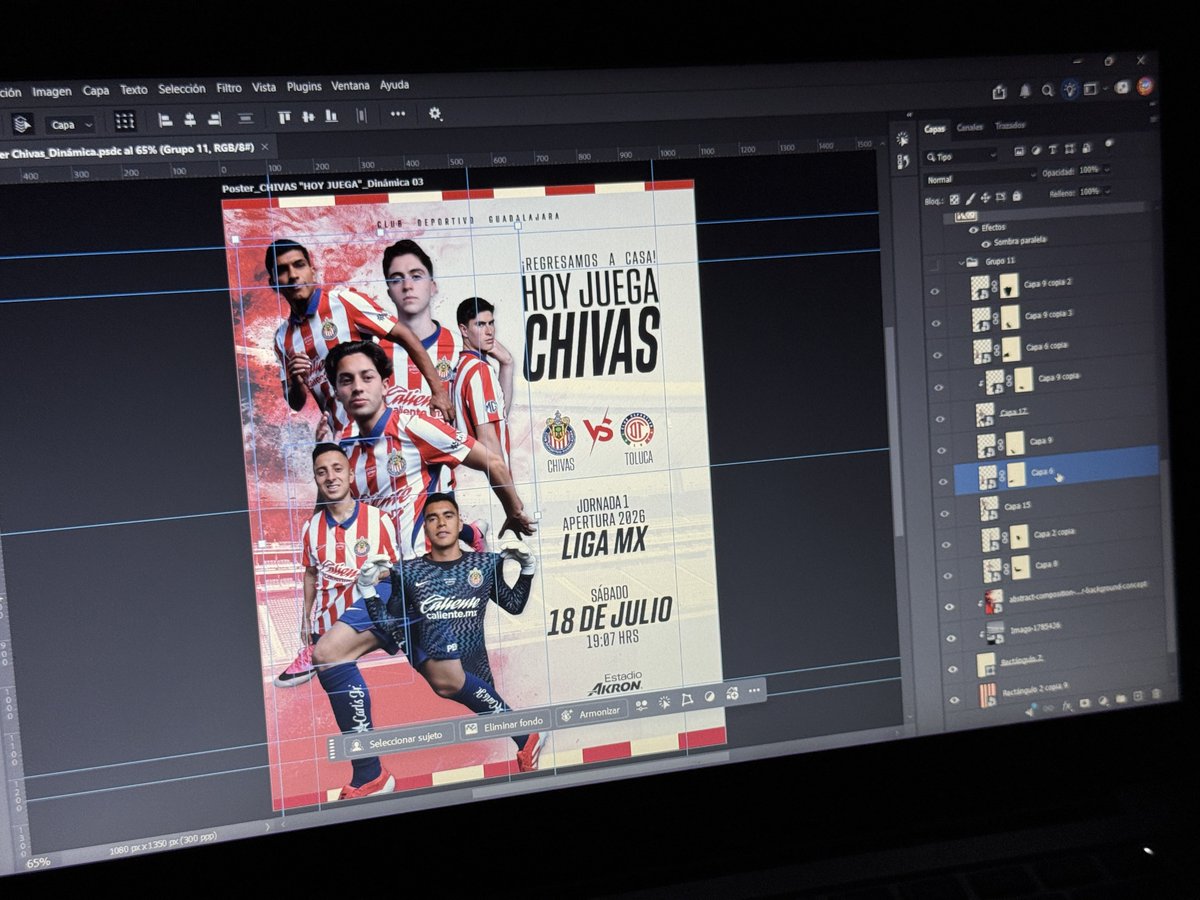Align right edges icon

click(214, 118)
